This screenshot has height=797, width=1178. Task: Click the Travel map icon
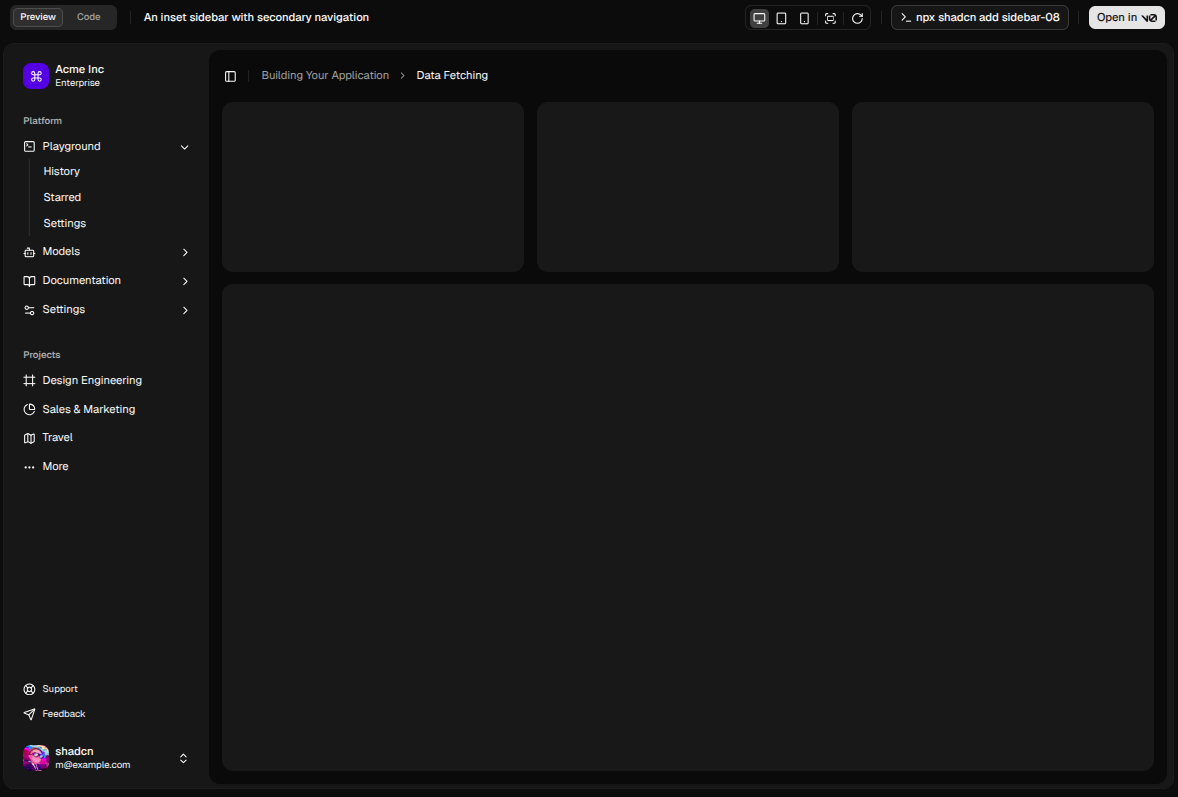[x=28, y=437]
